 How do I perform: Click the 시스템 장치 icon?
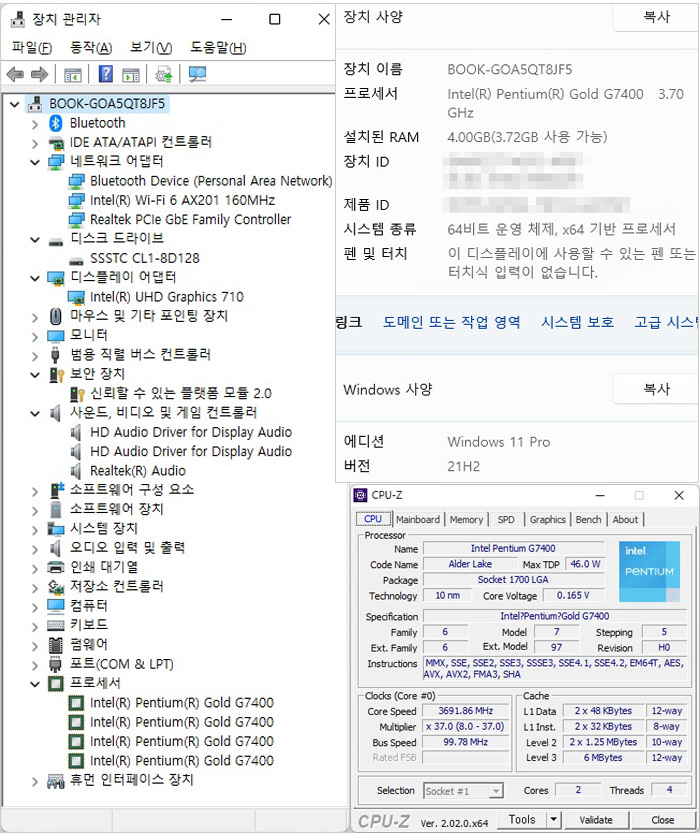(56, 529)
